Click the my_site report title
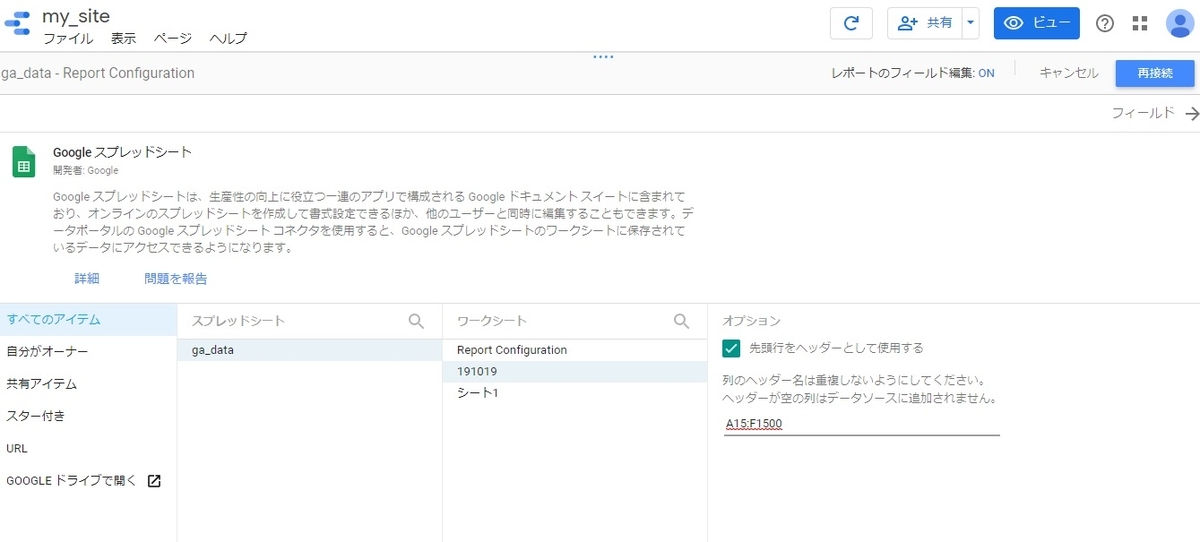 pos(76,16)
